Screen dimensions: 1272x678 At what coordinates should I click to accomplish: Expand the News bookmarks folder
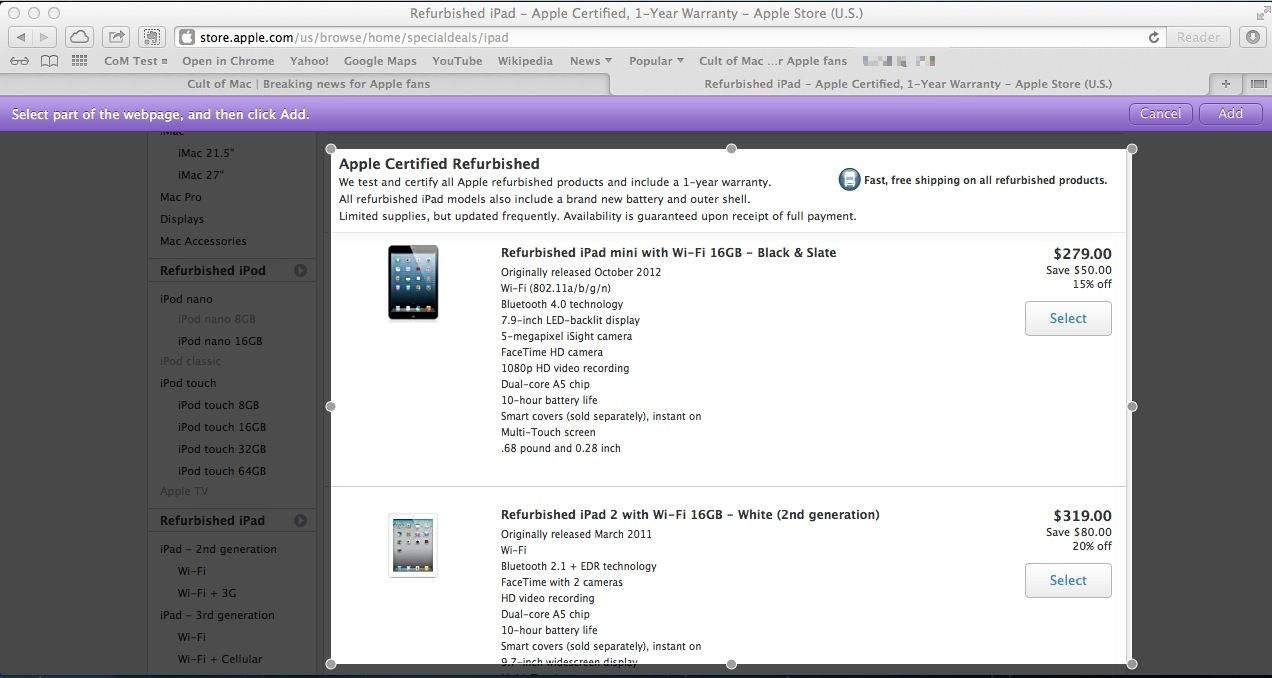(590, 61)
